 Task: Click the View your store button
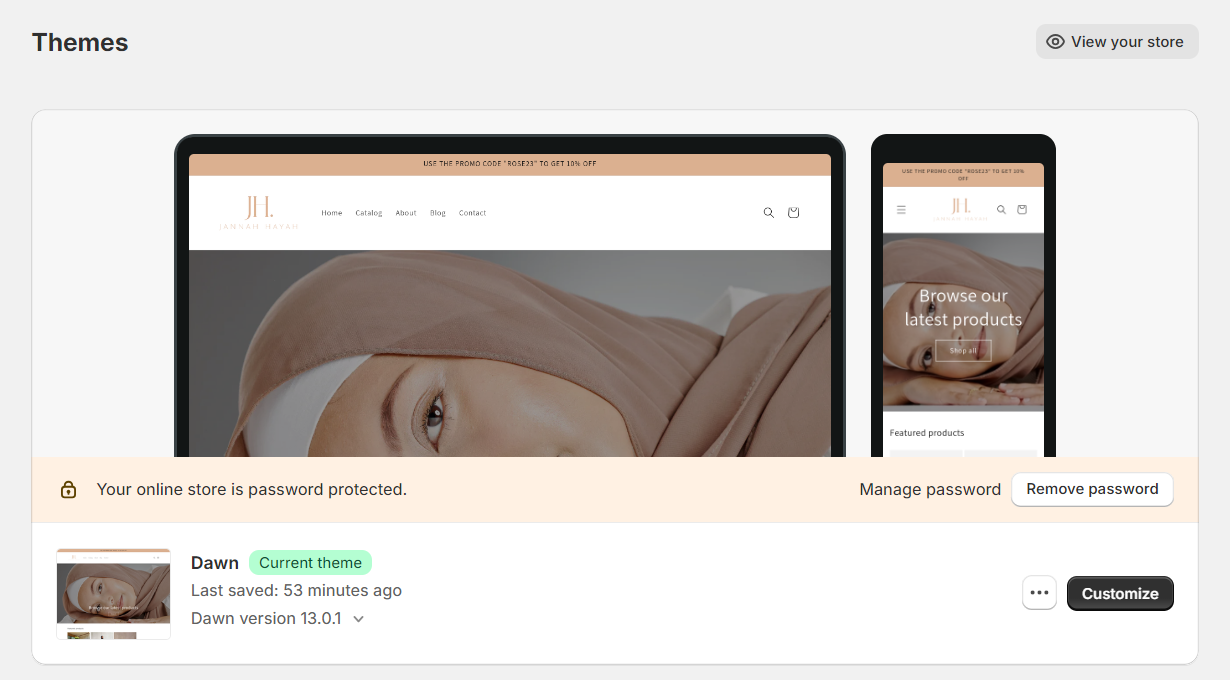(1117, 42)
